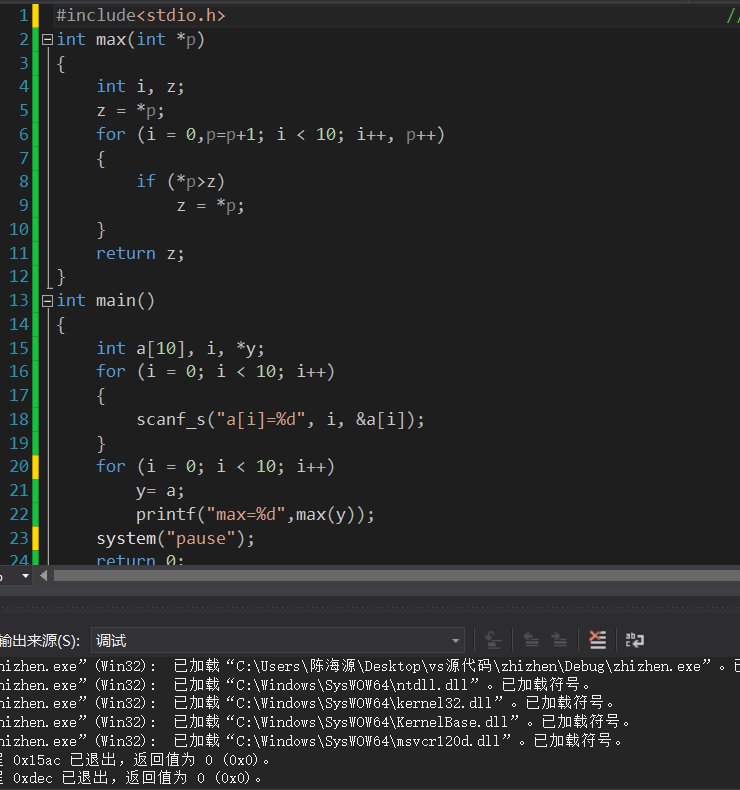The image size is (740, 790).
Task: Click the Go to Next Message icon
Action: (559, 640)
